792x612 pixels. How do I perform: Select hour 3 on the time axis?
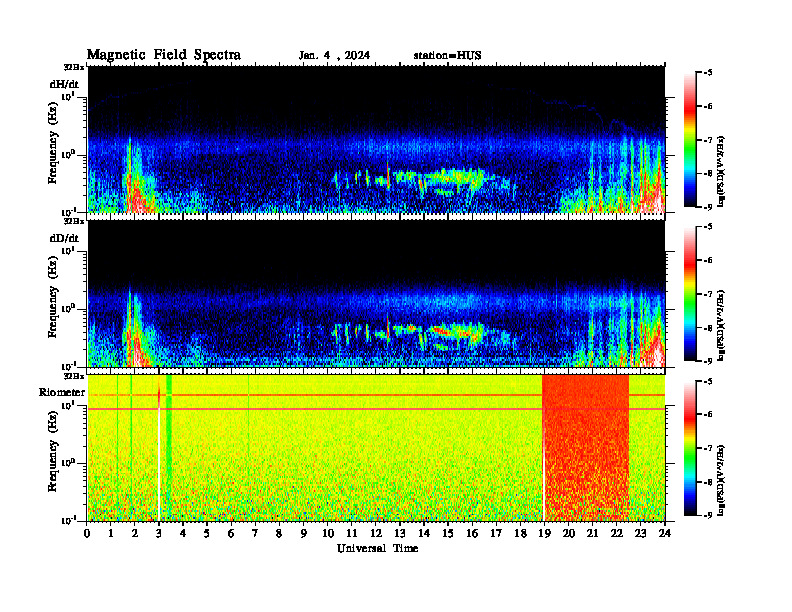(x=159, y=533)
